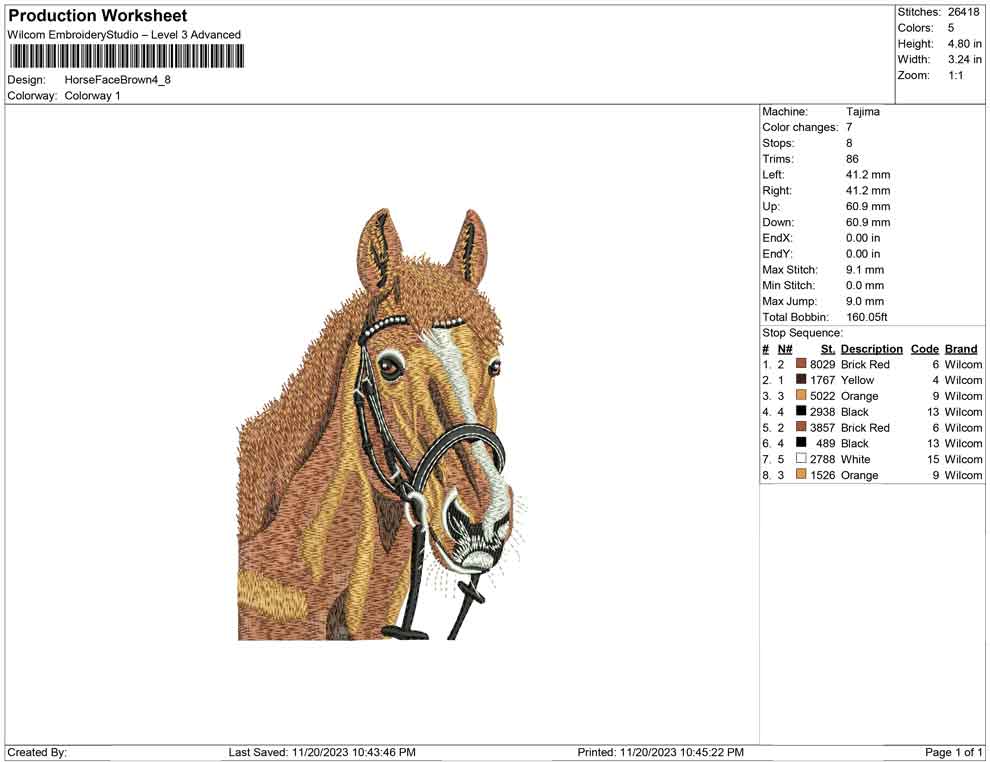Click the Brand column header

click(961, 349)
